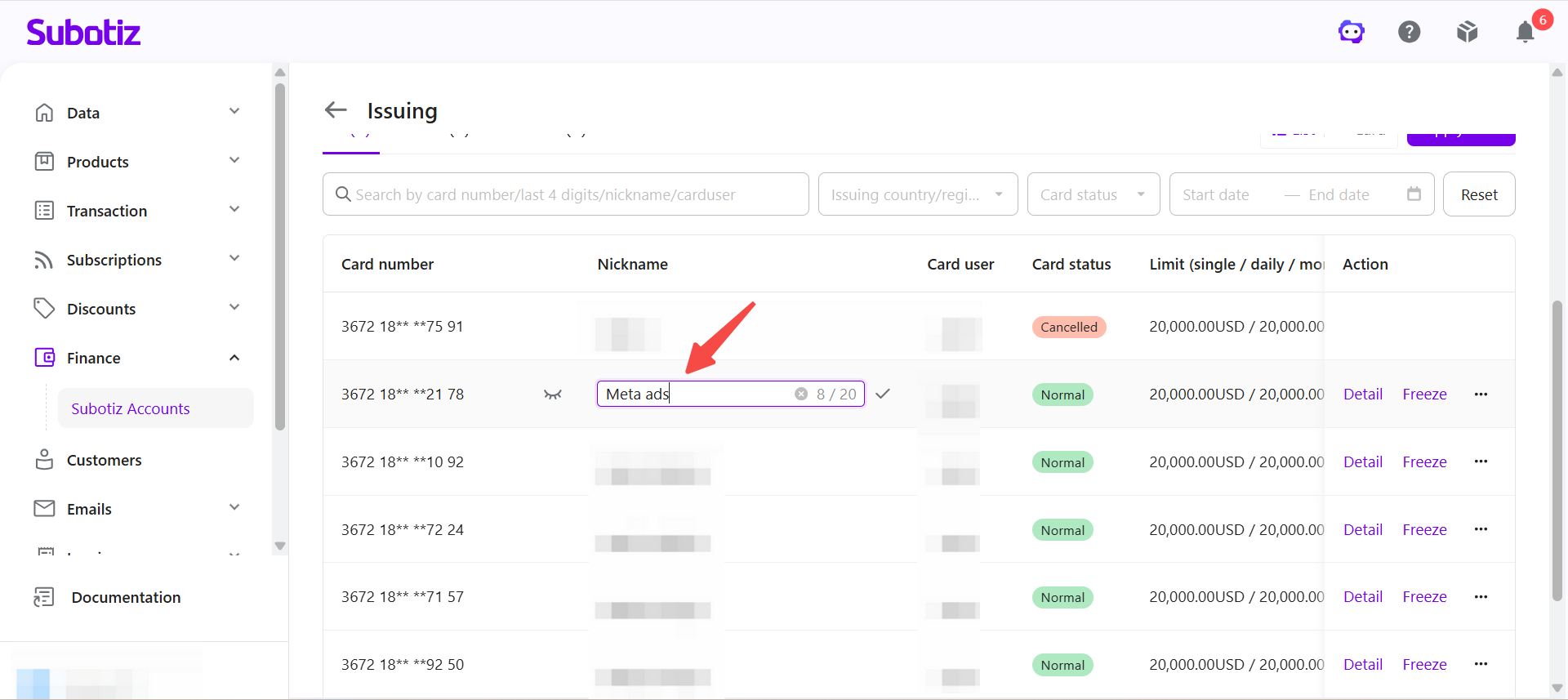
Task: Expand the Subscriptions menu chevron
Action: [x=234, y=258]
